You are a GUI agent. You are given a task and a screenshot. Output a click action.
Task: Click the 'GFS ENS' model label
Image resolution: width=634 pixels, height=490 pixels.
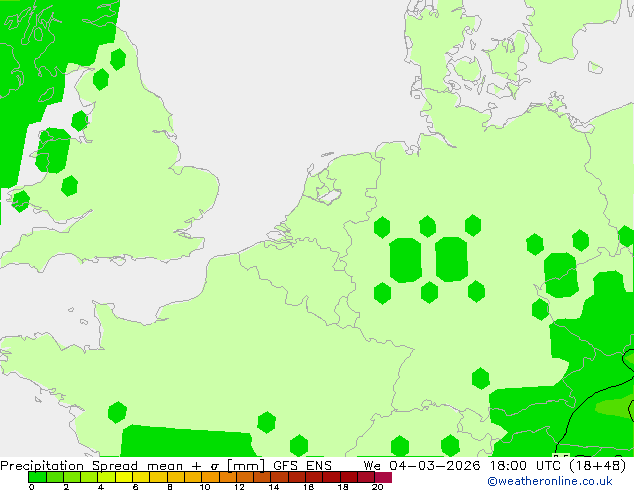[x=302, y=465]
